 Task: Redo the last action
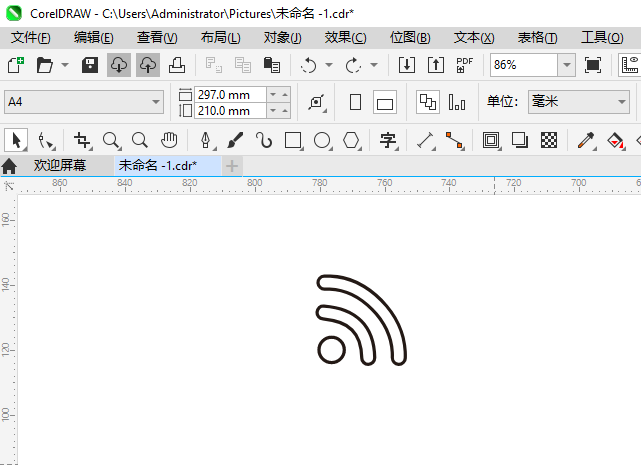[x=353, y=65]
